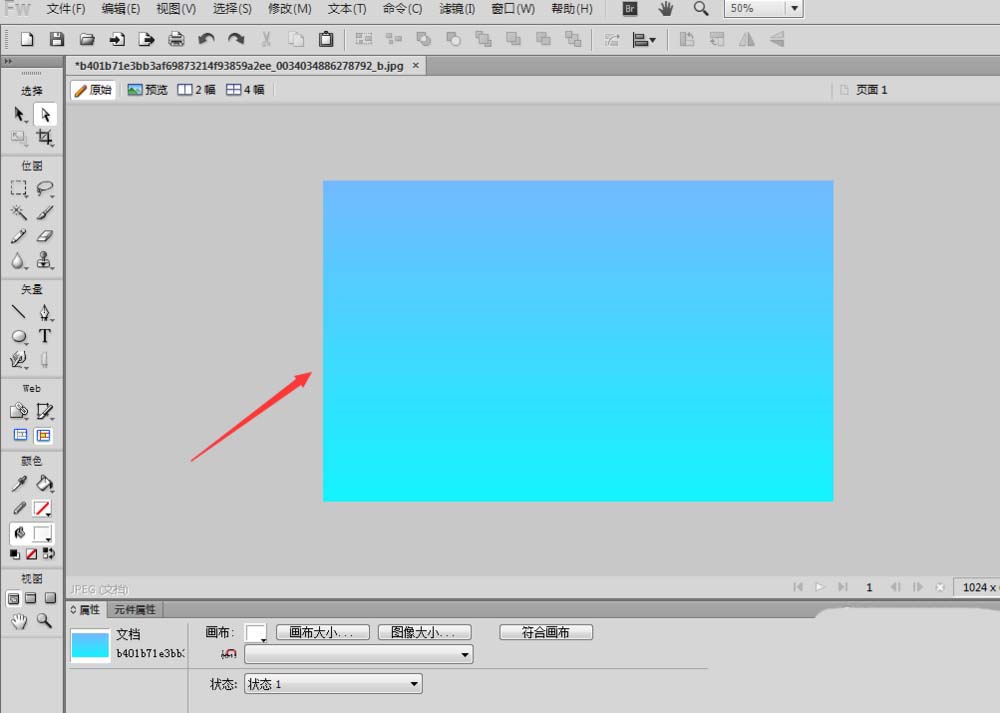Open the Align dropdown
The width and height of the screenshot is (1000, 713).
(x=643, y=40)
